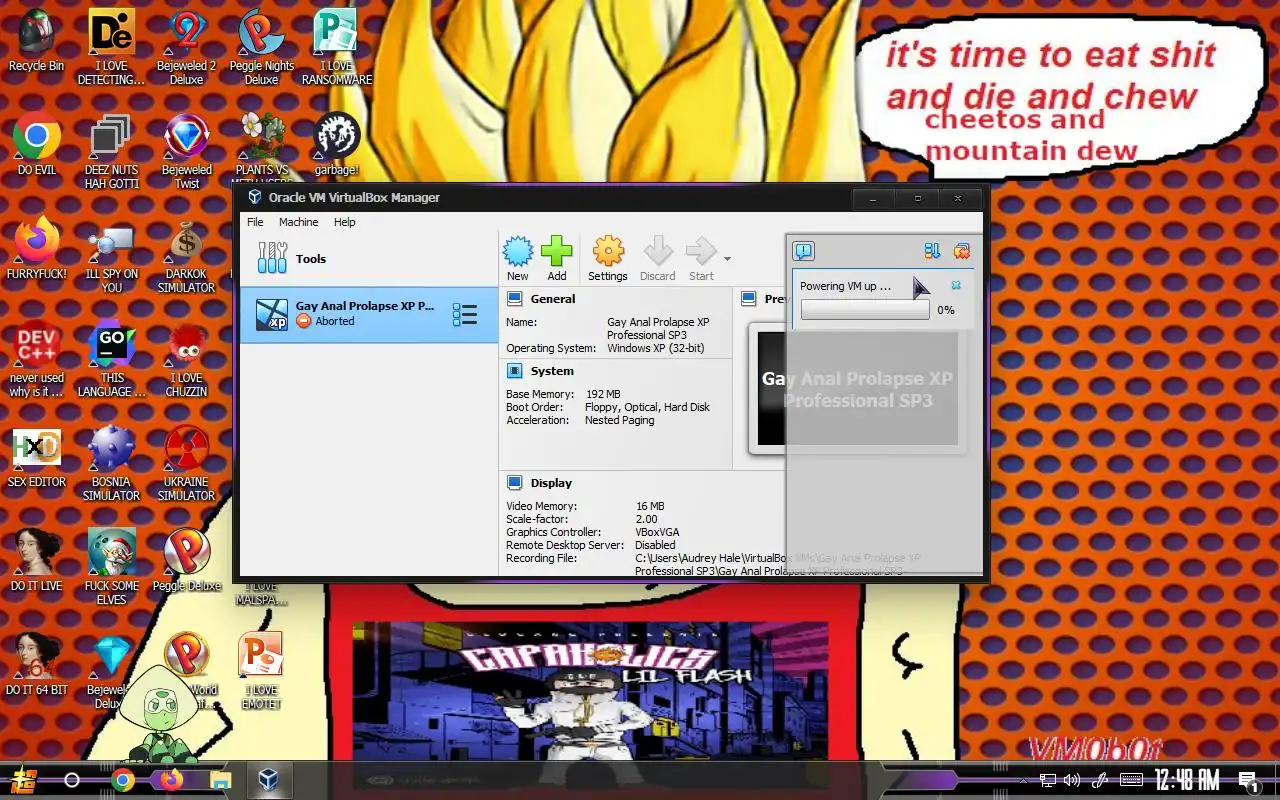Select the Recycle Bin desktop icon
The width and height of the screenshot is (1280, 800).
tap(36, 42)
